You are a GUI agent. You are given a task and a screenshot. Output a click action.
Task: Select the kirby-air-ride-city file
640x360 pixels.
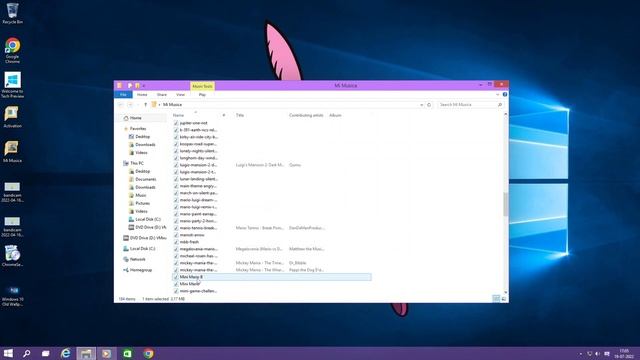pos(198,137)
